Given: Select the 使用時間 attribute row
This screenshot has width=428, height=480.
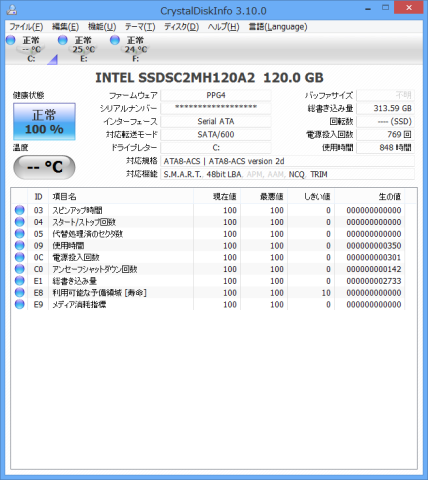Looking at the screenshot, I should click(x=208, y=245).
